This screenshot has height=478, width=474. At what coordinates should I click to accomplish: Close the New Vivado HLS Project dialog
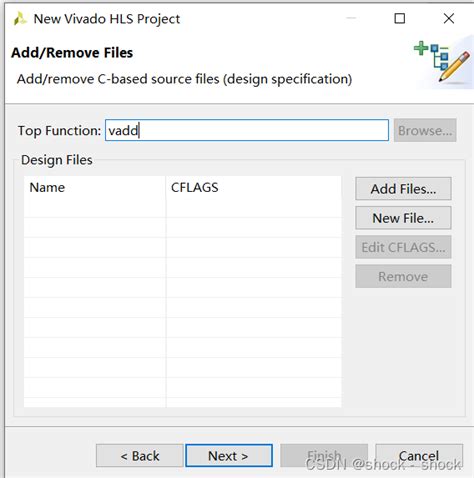pyautogui.click(x=449, y=18)
